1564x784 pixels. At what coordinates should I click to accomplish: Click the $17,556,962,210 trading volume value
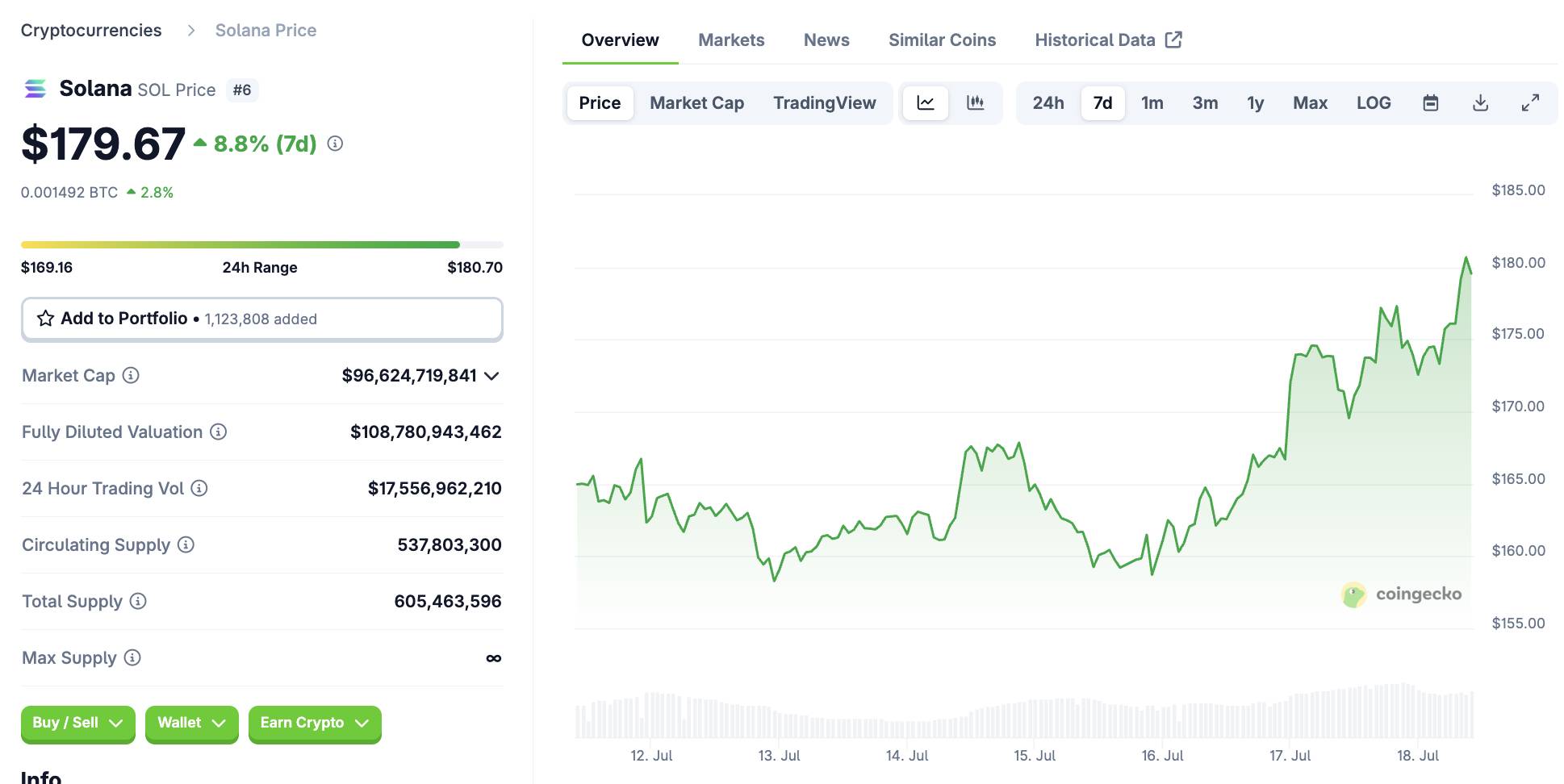(x=435, y=488)
